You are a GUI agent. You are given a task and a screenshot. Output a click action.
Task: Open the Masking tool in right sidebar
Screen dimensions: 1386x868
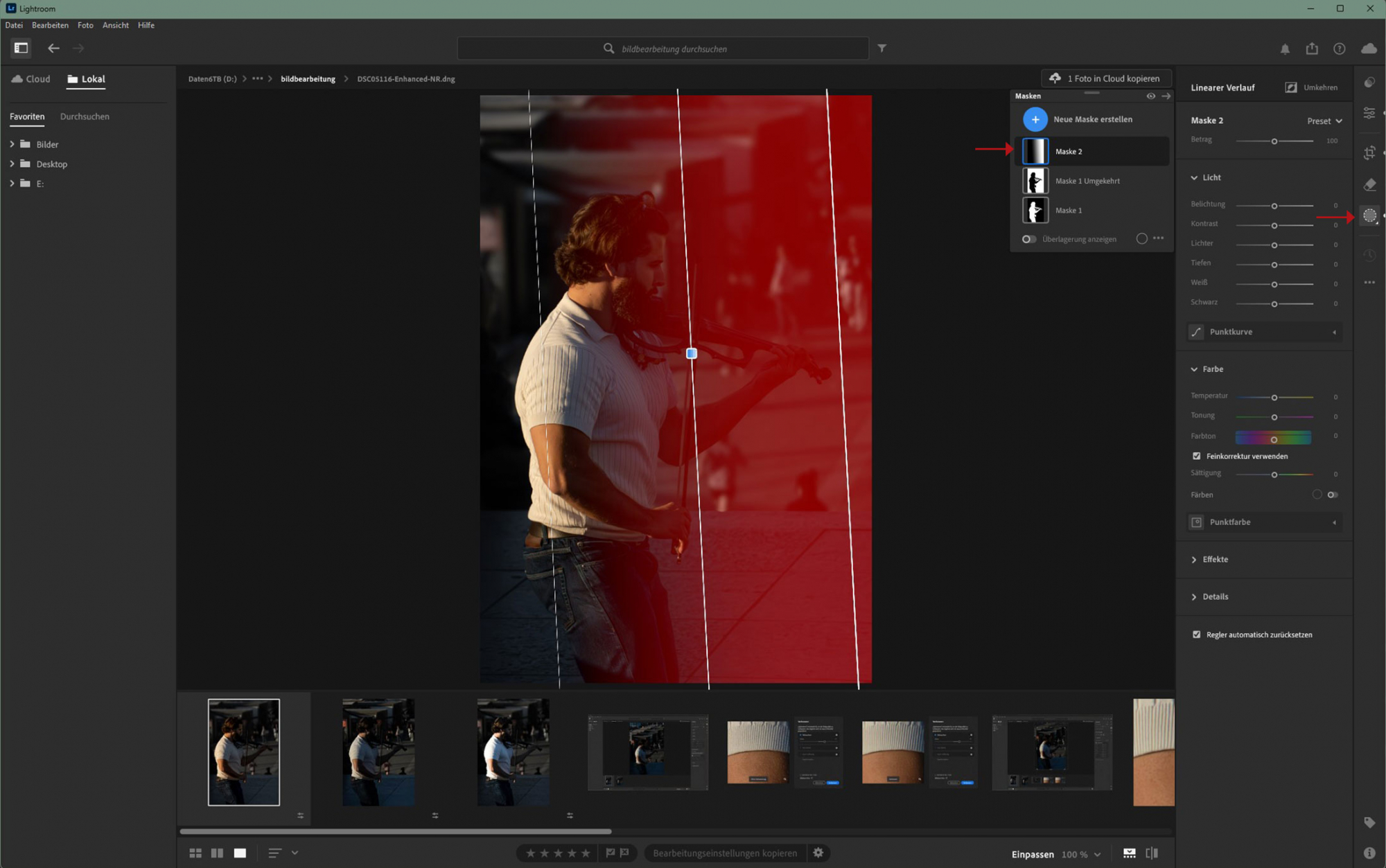coord(1369,216)
